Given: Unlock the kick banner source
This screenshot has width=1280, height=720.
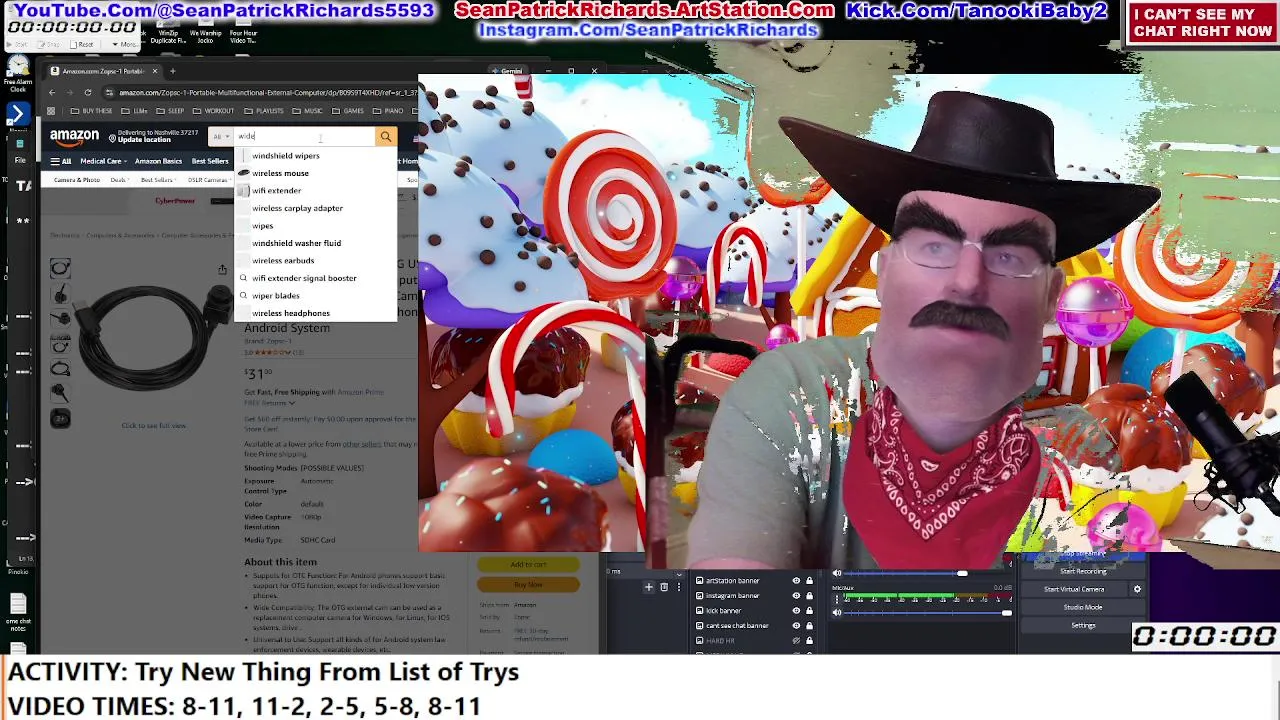Looking at the screenshot, I should point(809,610).
